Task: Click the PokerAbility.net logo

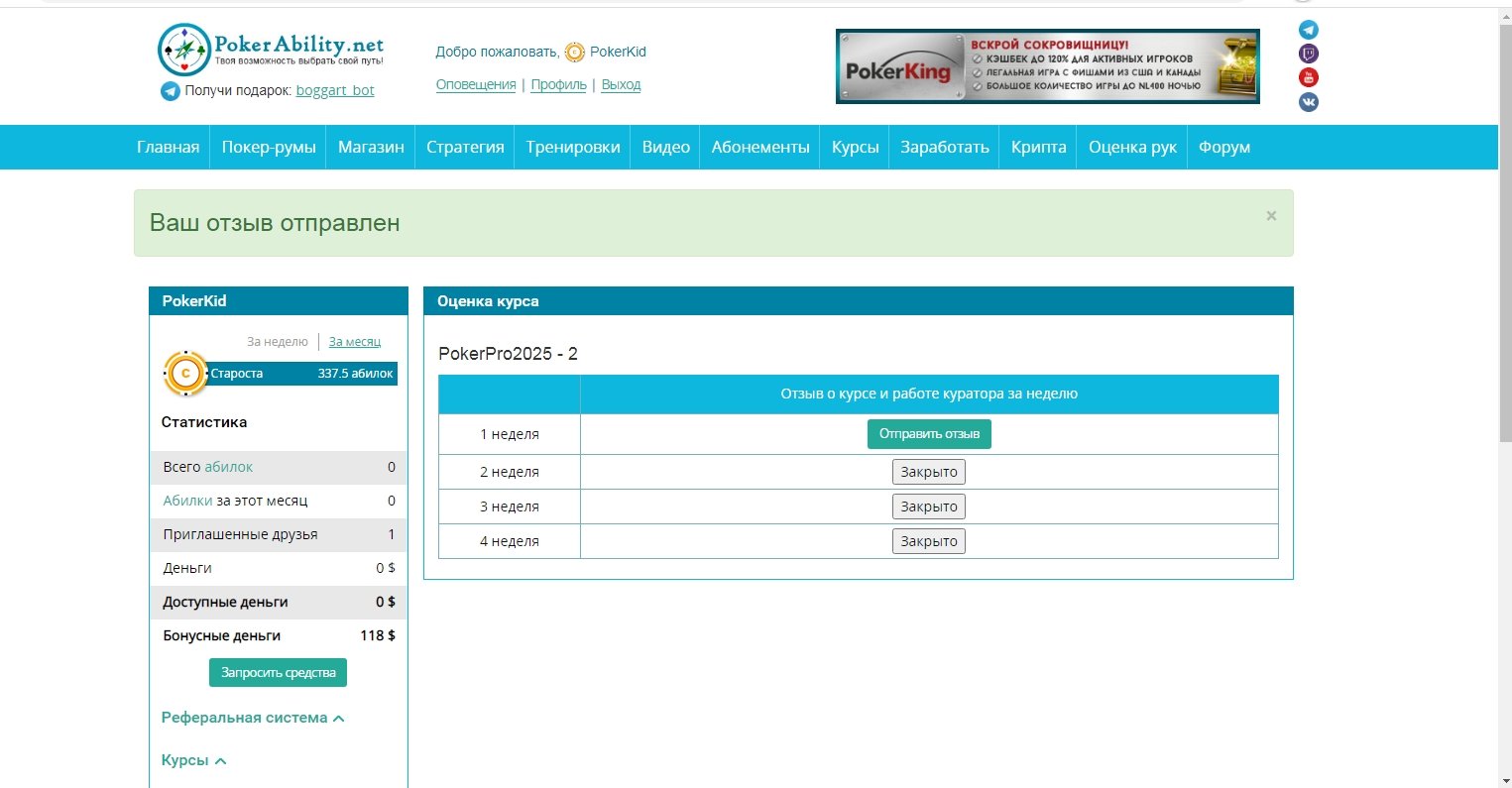Action: pyautogui.click(x=271, y=49)
